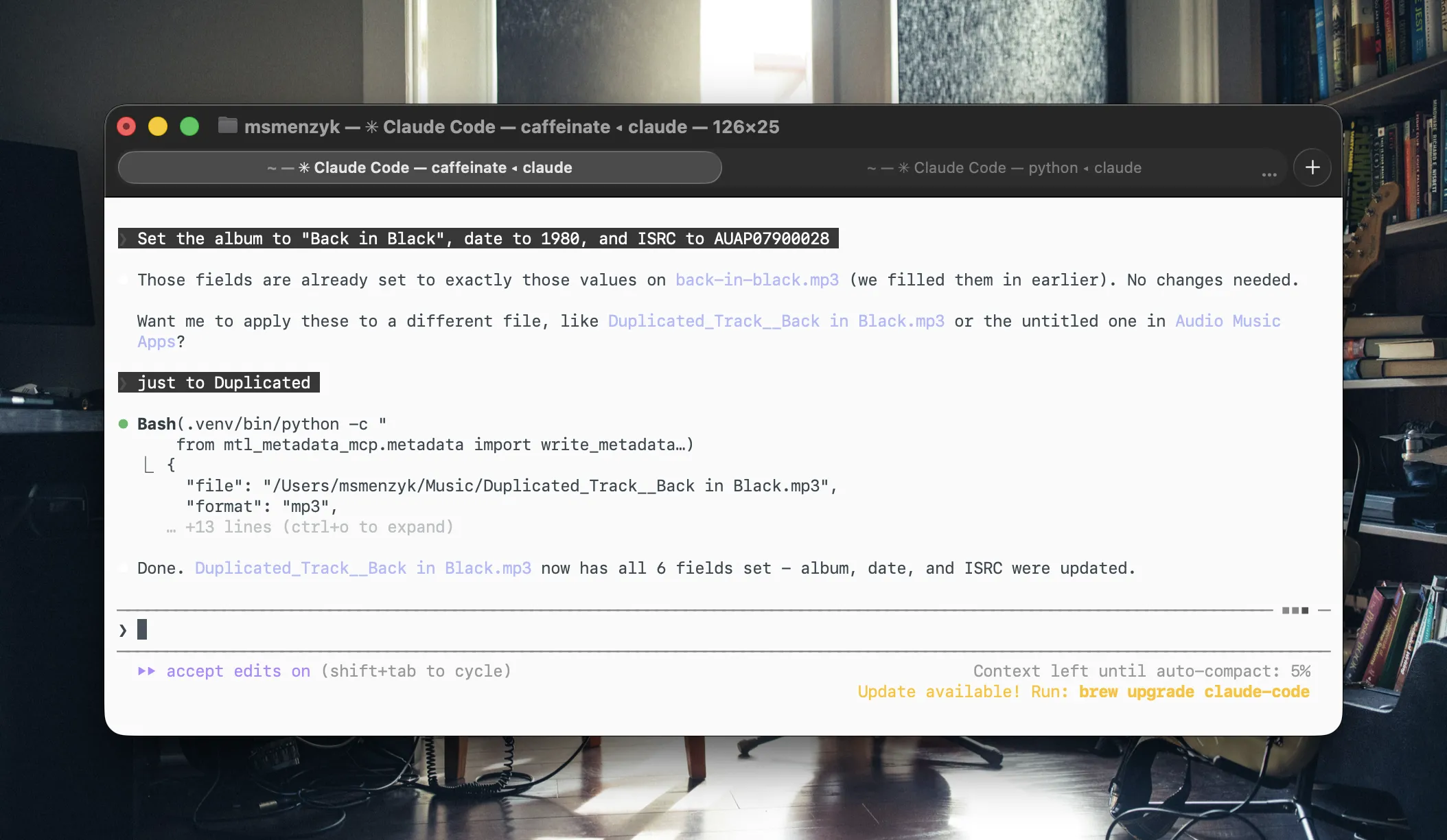This screenshot has height=840, width=1447.
Task: Click the brew upgrade claude-code update notice
Action: click(x=1083, y=692)
